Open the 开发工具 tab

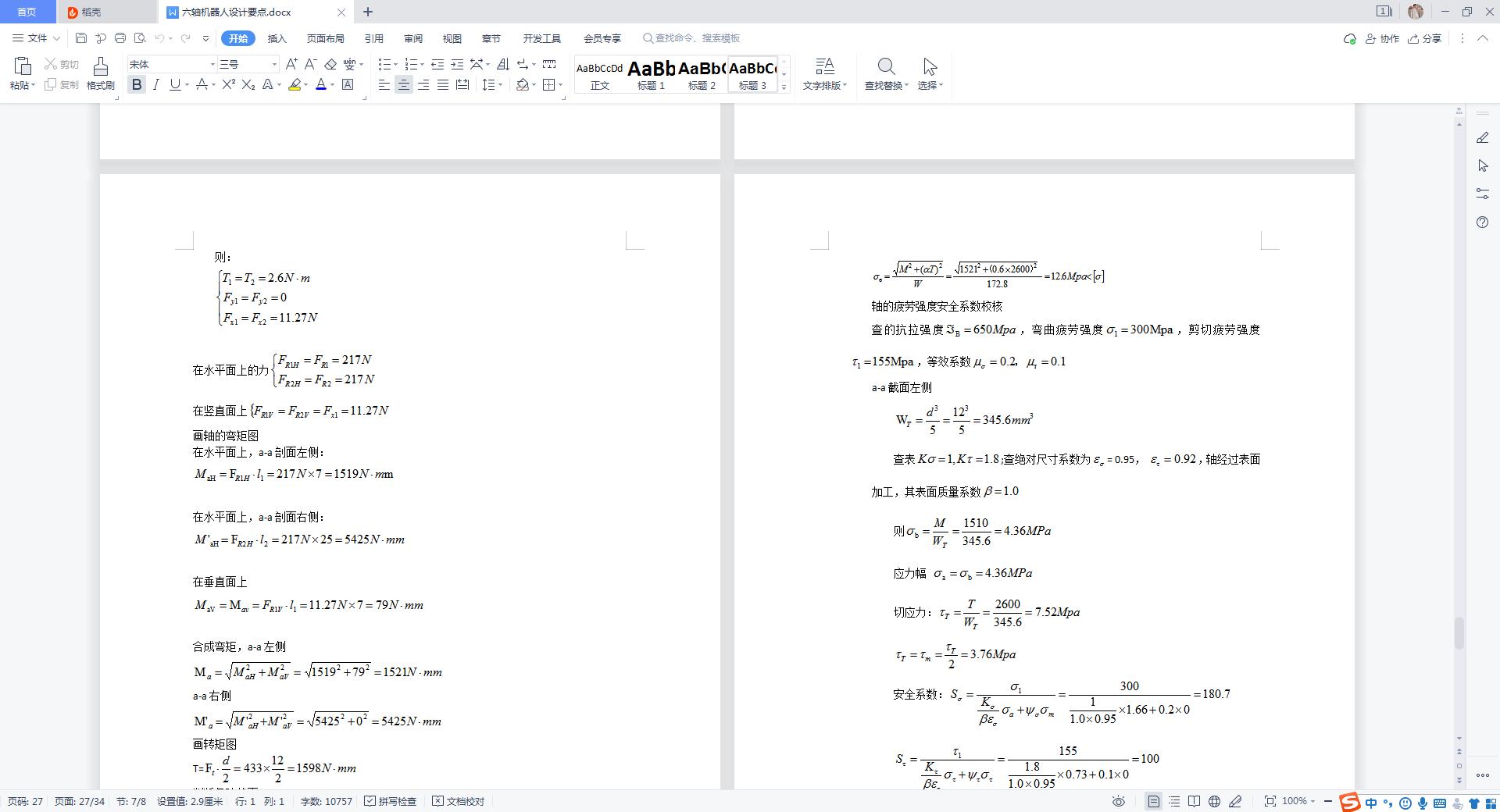pyautogui.click(x=541, y=38)
